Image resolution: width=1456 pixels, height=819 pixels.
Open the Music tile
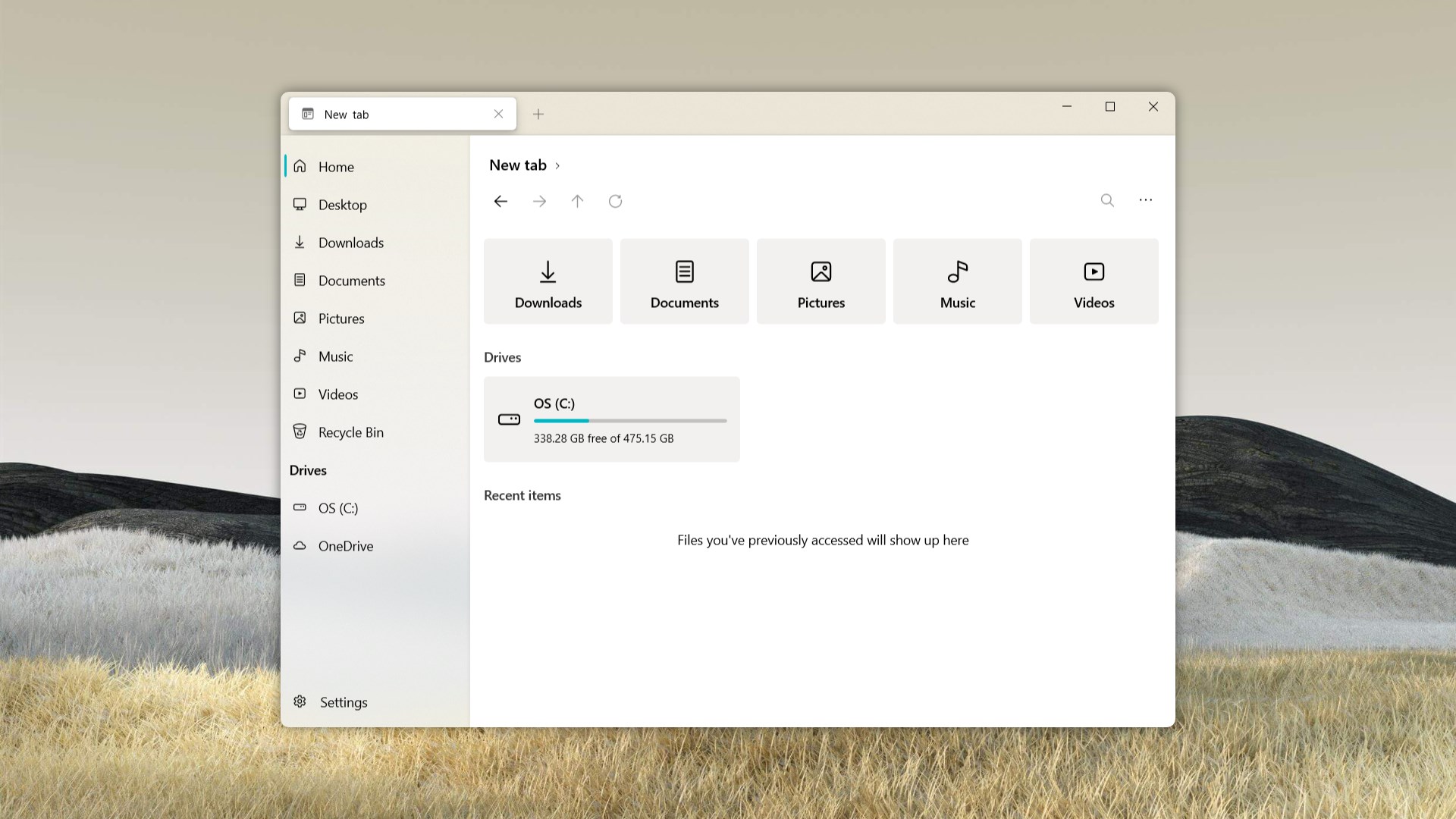point(957,281)
